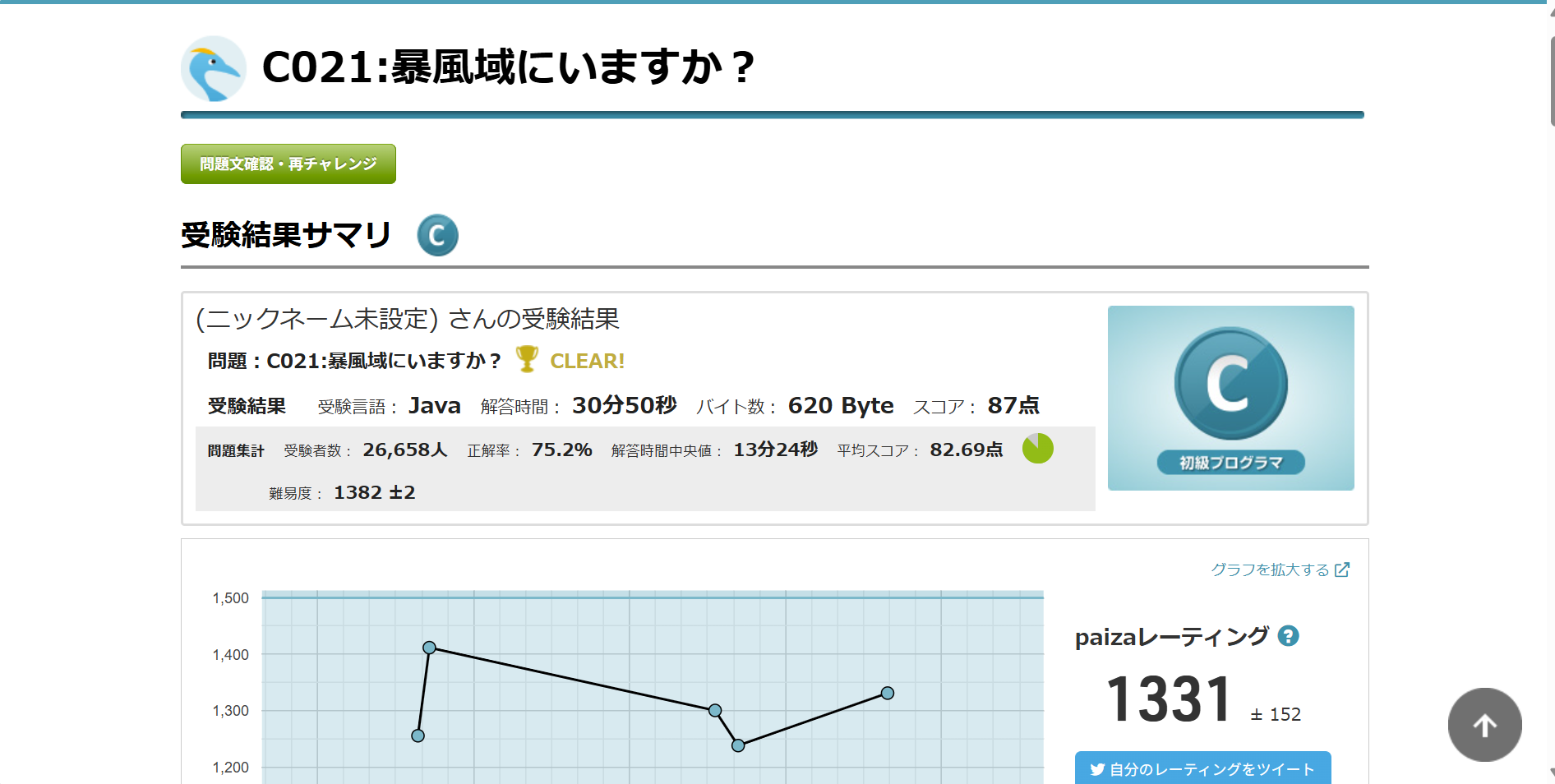Click the gold CLEAR trophy icon
The width and height of the screenshot is (1555, 784).
point(527,359)
